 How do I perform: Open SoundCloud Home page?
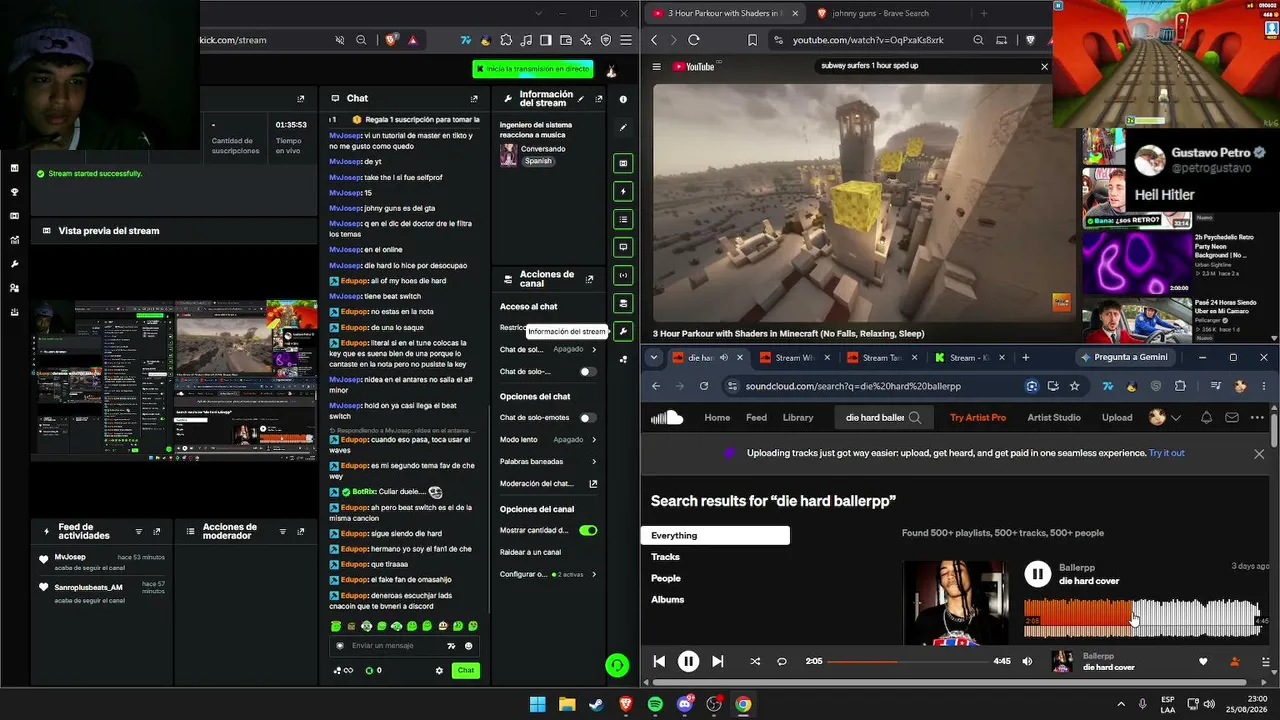tap(717, 417)
